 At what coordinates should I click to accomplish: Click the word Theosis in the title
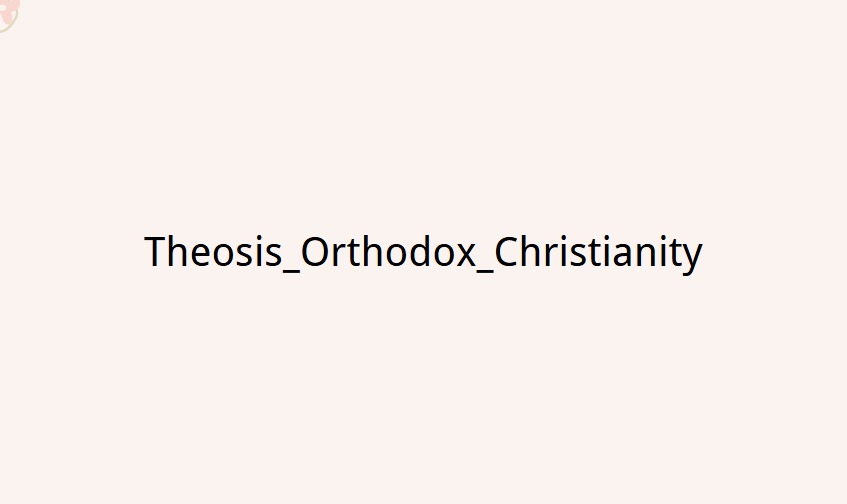click(x=213, y=251)
